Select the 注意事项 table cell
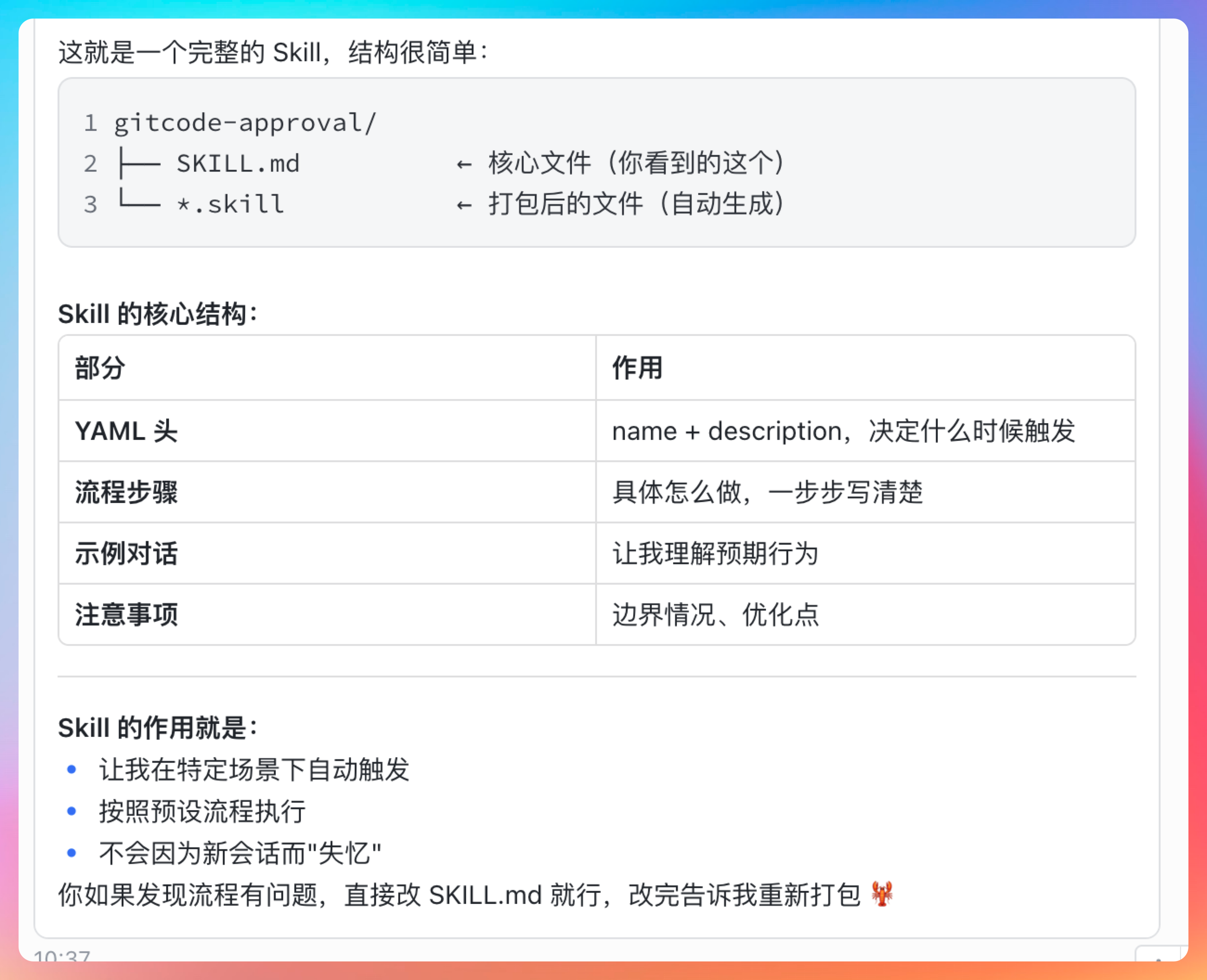 pyautogui.click(x=126, y=614)
